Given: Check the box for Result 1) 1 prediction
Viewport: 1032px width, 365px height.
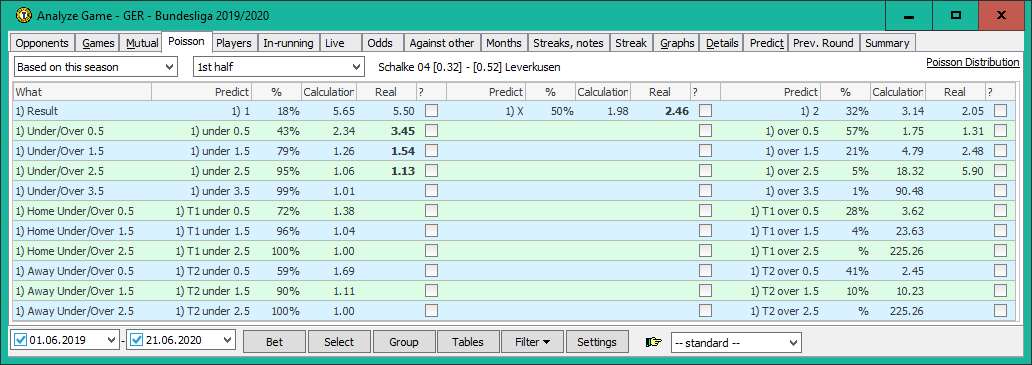Looking at the screenshot, I should coord(431,110).
